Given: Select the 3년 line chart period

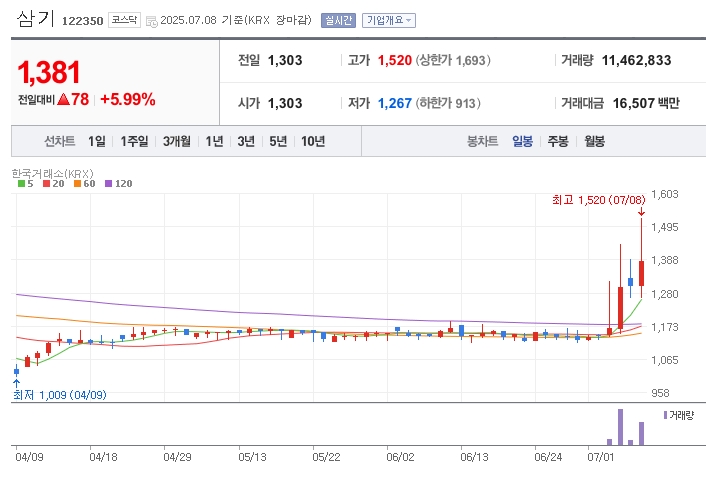Looking at the screenshot, I should 246,141.
